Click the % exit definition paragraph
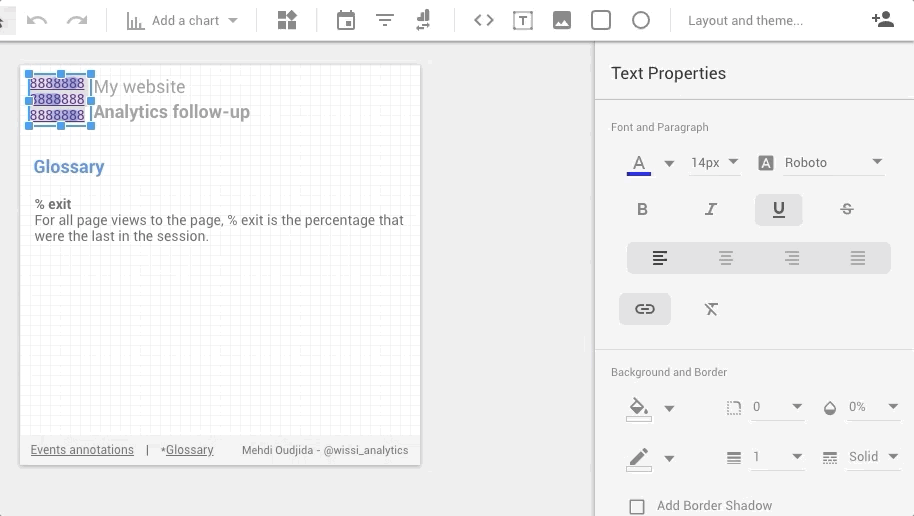The width and height of the screenshot is (914, 516). [219, 228]
